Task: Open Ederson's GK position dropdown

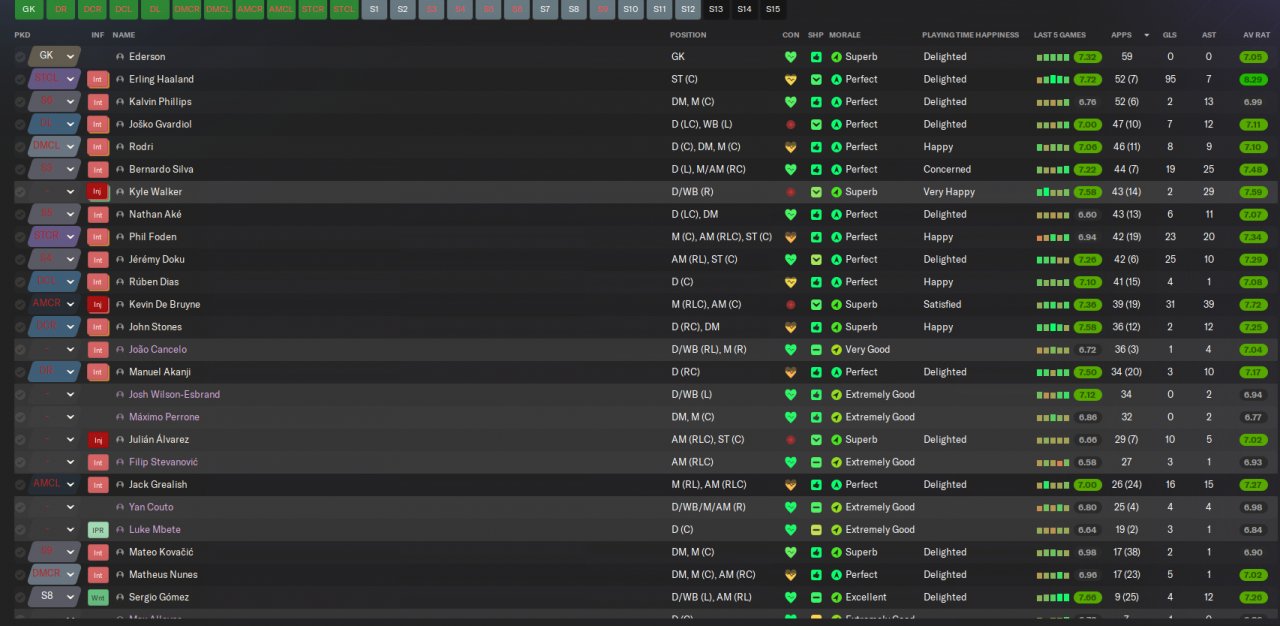Action: [54, 57]
